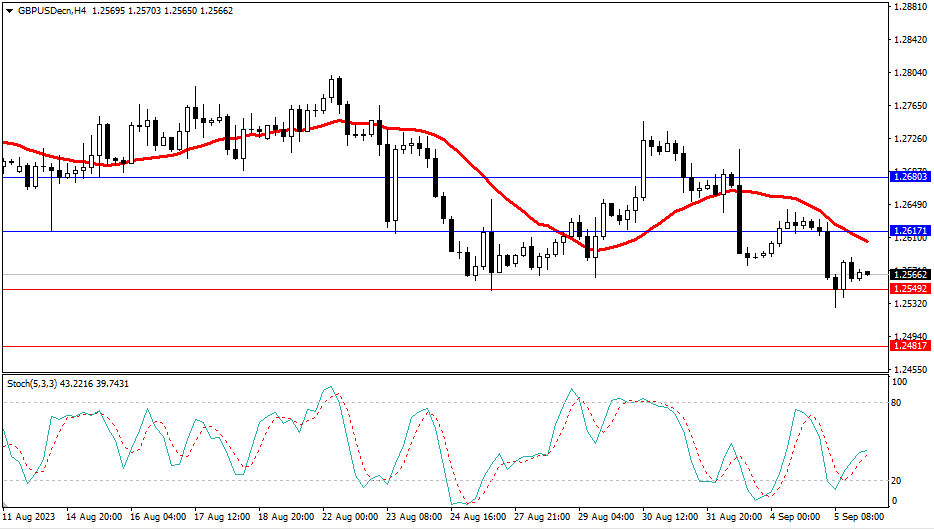
Task: Click the 11 Aug 2023 date label
Action: tap(30, 518)
